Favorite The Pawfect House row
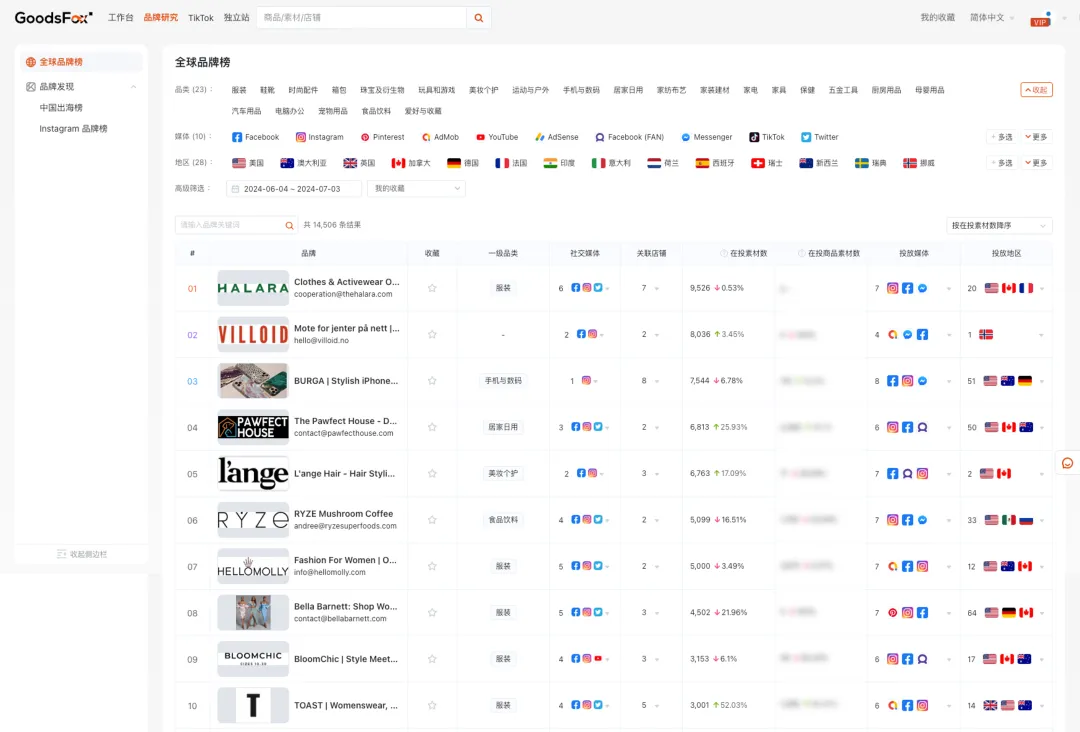Screen dimensions: 1080x732 (x=432, y=427)
